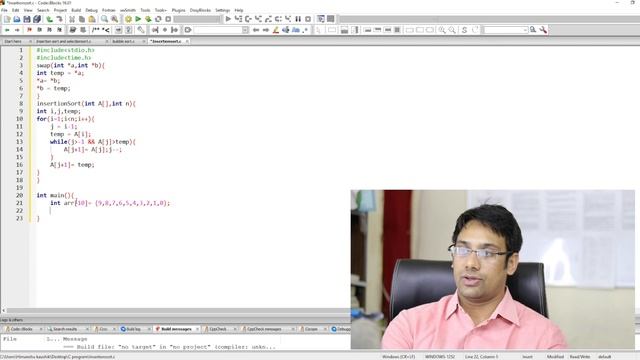
Task: Switch to the Start here tab
Action: click(x=13, y=42)
